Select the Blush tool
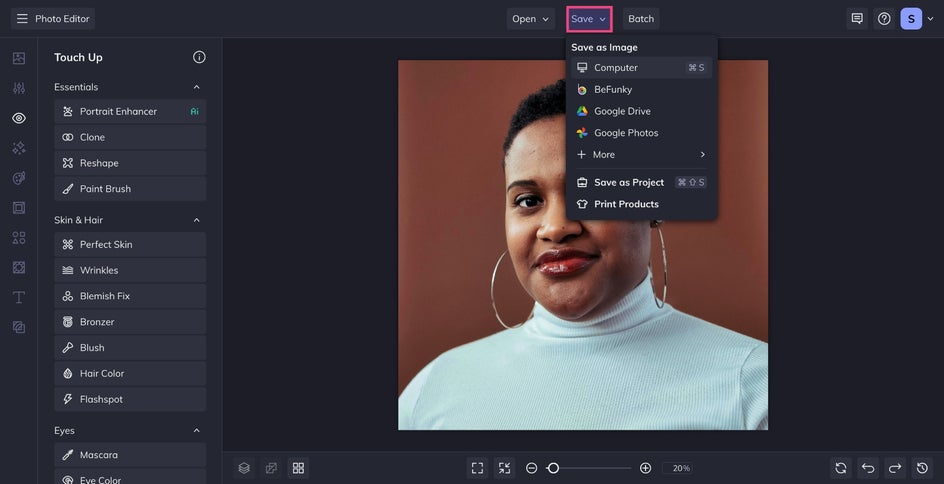 tap(130, 348)
